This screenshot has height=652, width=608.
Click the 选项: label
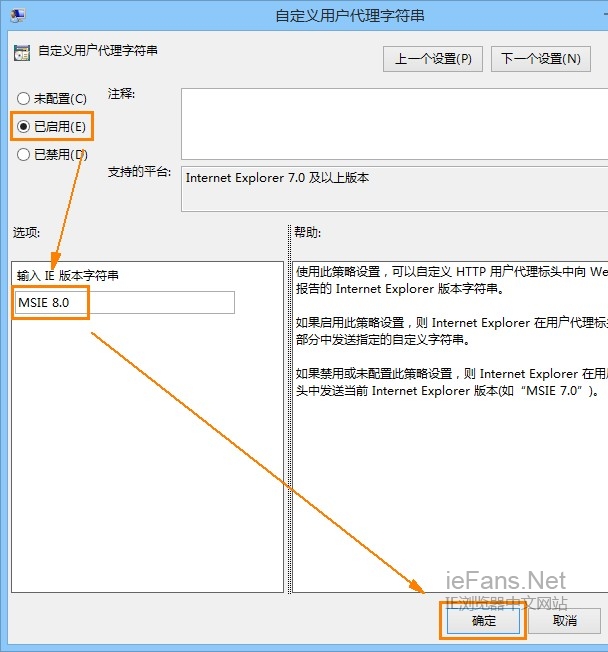tap(26, 232)
